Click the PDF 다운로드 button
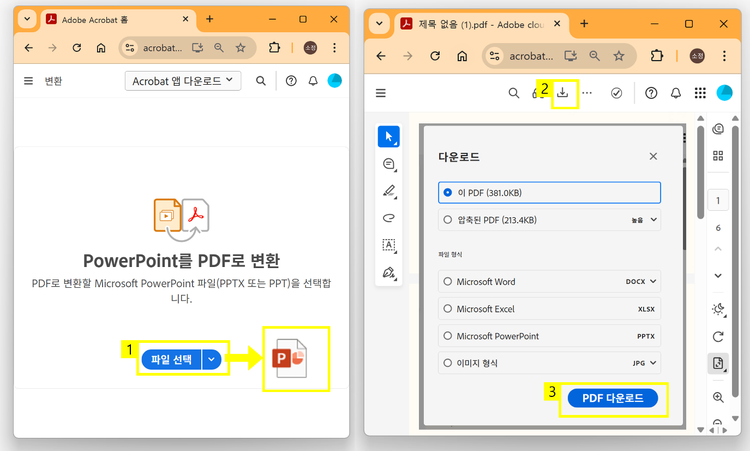 (613, 398)
